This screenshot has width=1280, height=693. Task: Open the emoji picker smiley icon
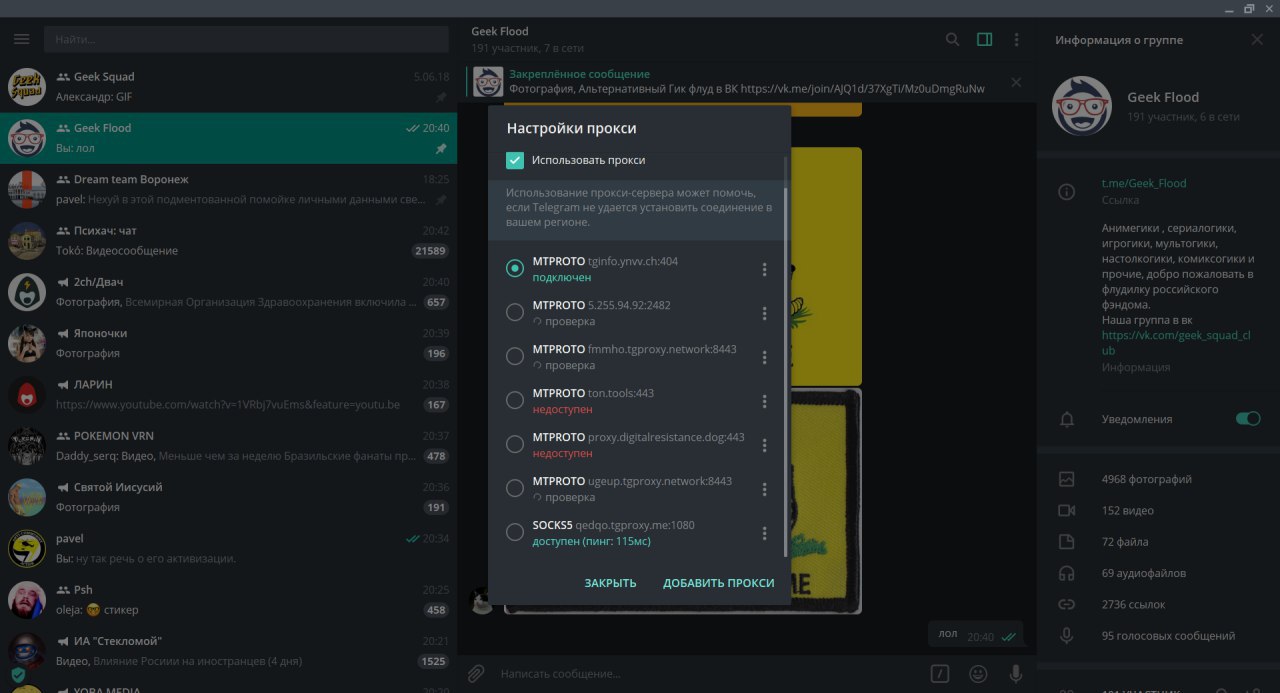[x=979, y=674]
